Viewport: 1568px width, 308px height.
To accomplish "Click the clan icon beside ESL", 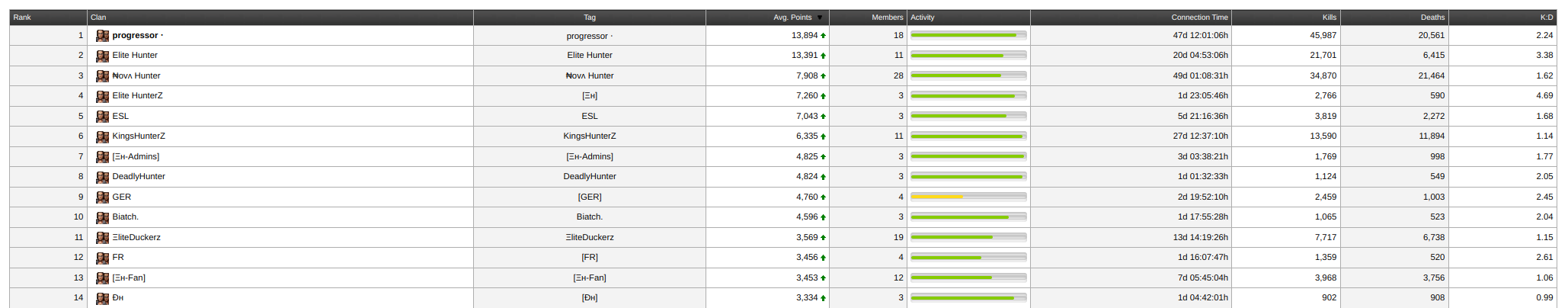I will 102,117.
